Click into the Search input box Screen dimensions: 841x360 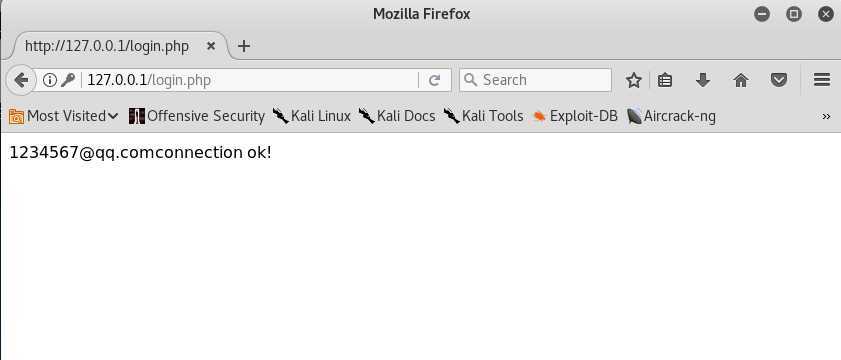tap(535, 80)
